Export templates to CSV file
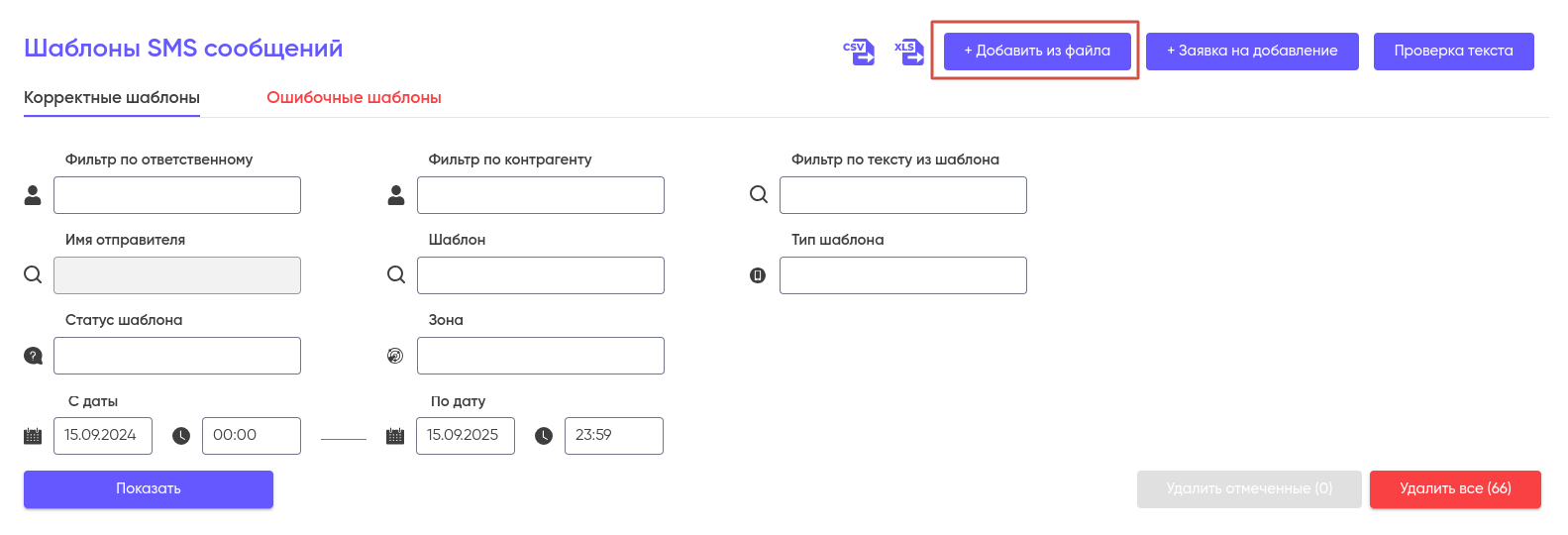 point(858,52)
